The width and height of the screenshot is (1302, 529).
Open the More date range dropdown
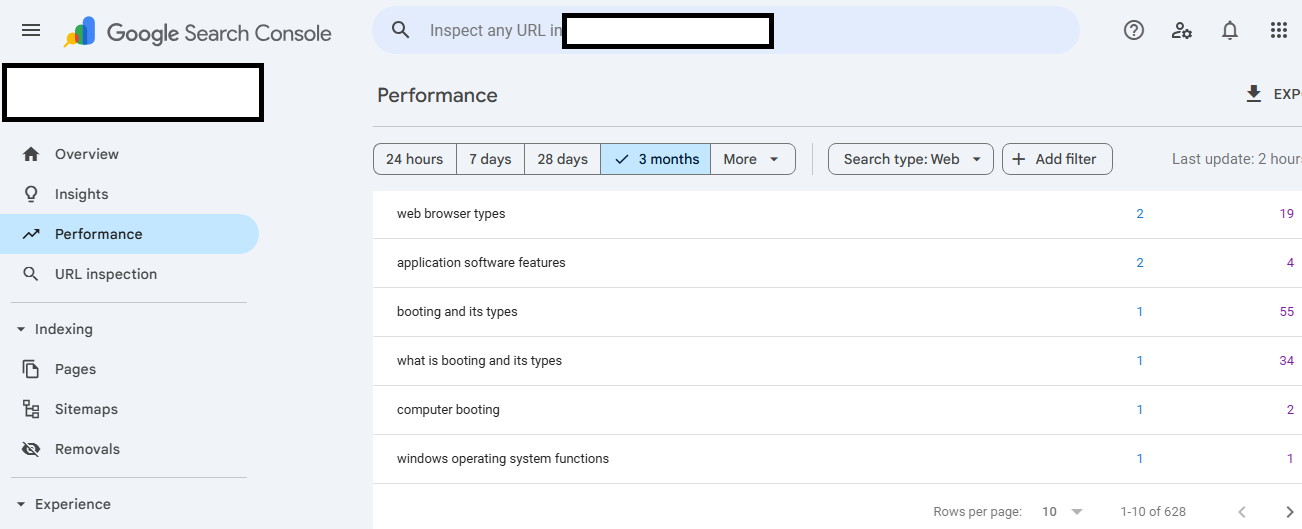pos(753,159)
